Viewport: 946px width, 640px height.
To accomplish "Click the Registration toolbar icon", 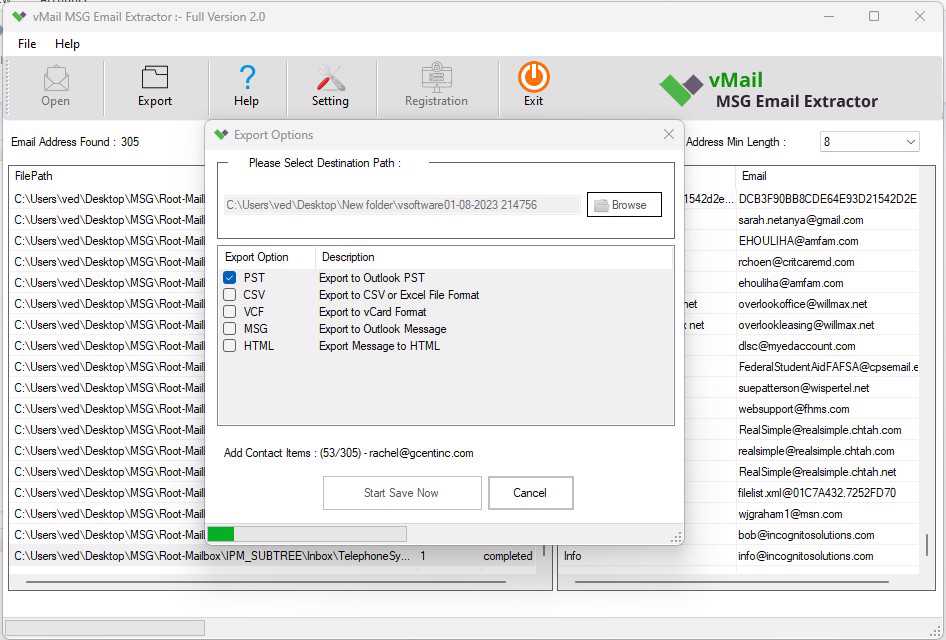I will tap(436, 77).
